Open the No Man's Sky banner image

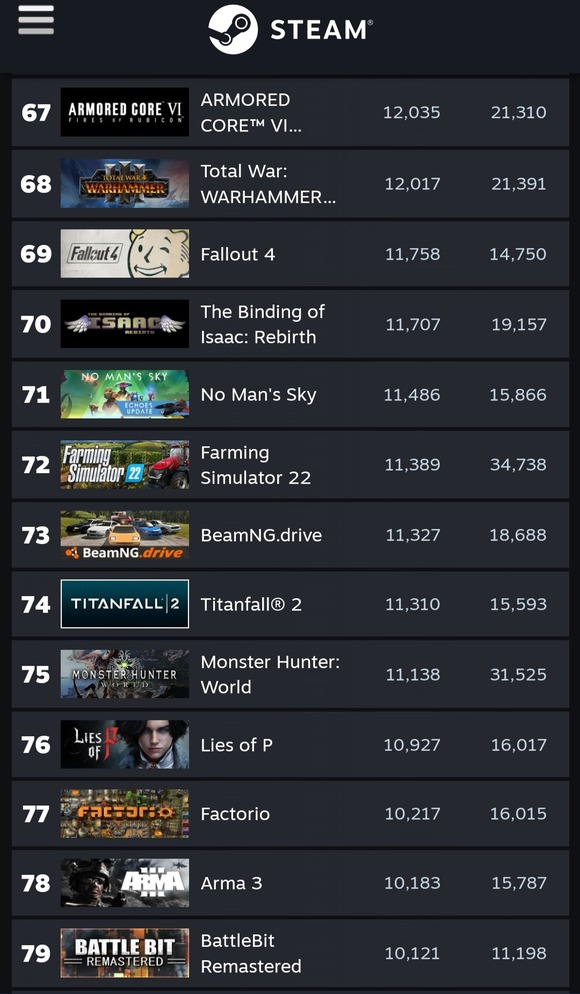[x=125, y=394]
